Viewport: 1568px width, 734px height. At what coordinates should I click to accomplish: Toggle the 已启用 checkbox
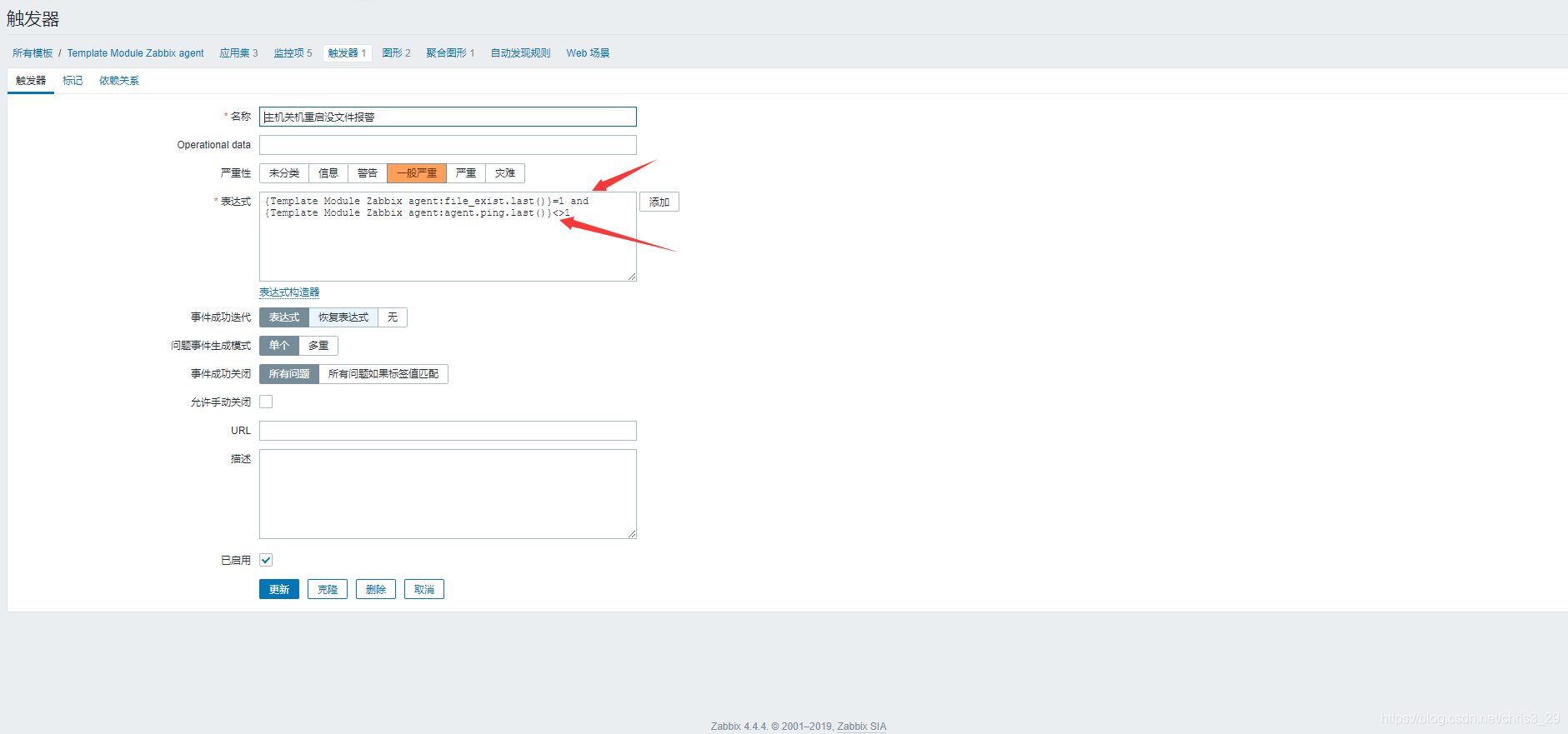[266, 560]
